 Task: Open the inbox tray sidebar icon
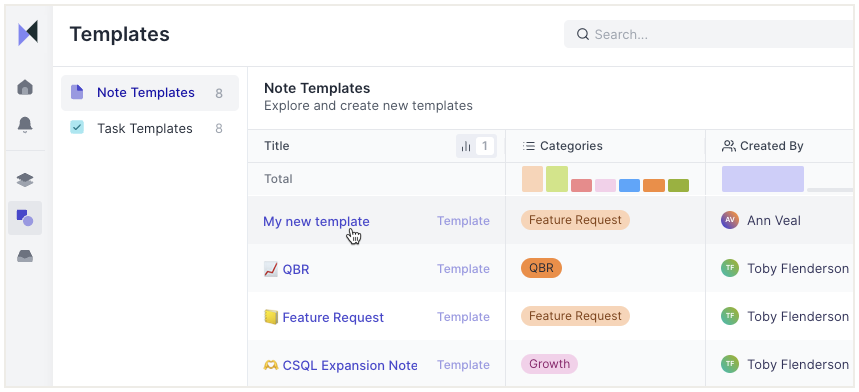click(x=25, y=256)
